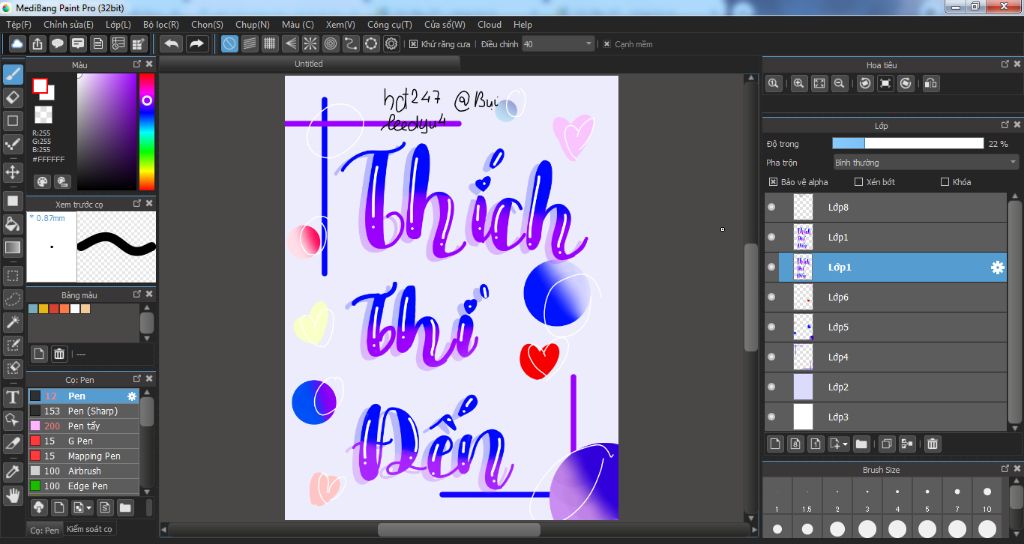1024x544 pixels.
Task: Enable Khóa lock checkbox
Action: tap(944, 182)
